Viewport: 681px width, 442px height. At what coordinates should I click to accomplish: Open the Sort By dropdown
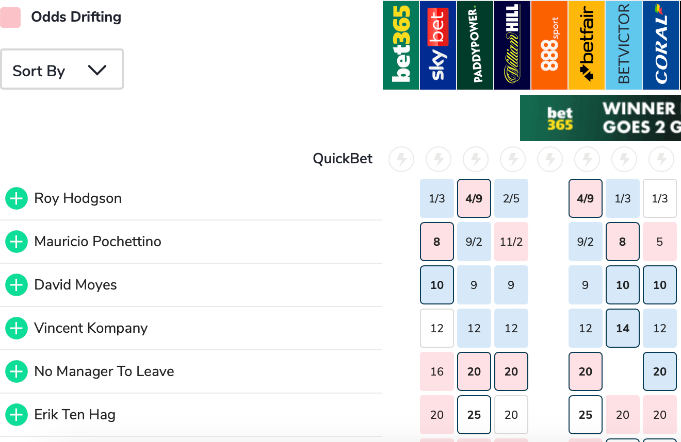tap(62, 70)
